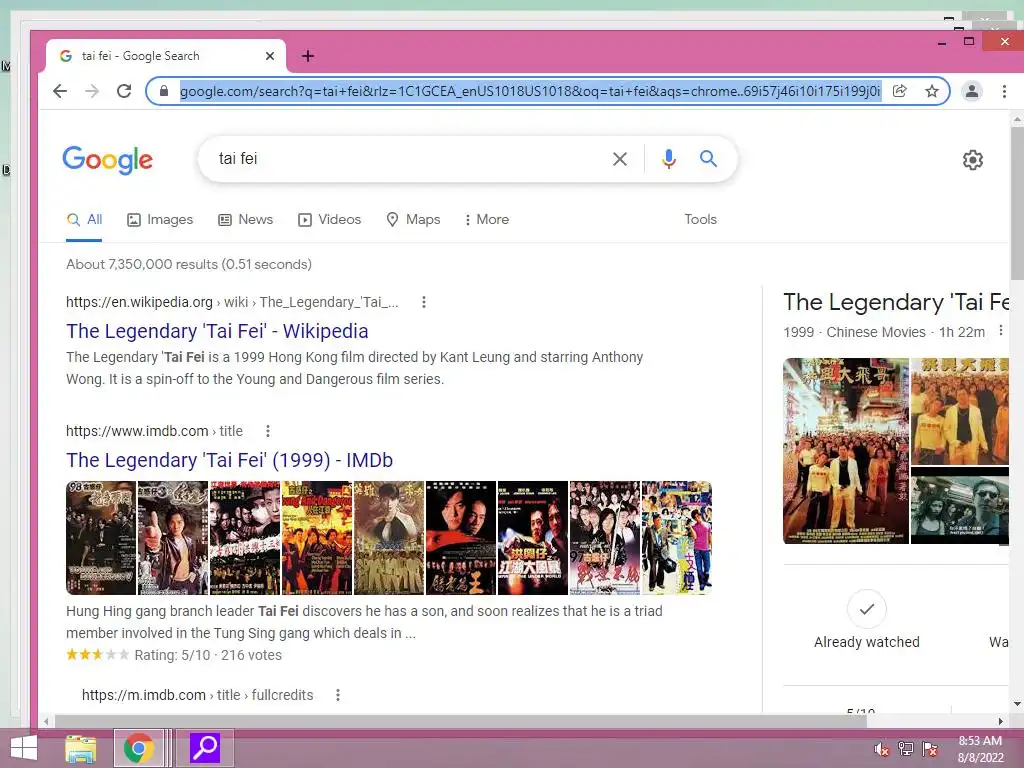1024x768 pixels.
Task: Open Action Center flag icon
Action: point(930,749)
